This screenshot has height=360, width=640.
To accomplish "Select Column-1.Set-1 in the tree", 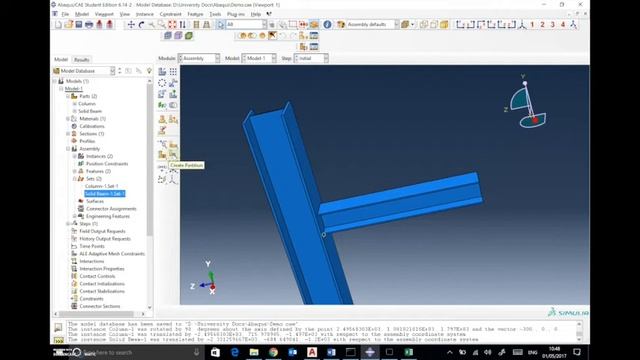I will [x=102, y=186].
